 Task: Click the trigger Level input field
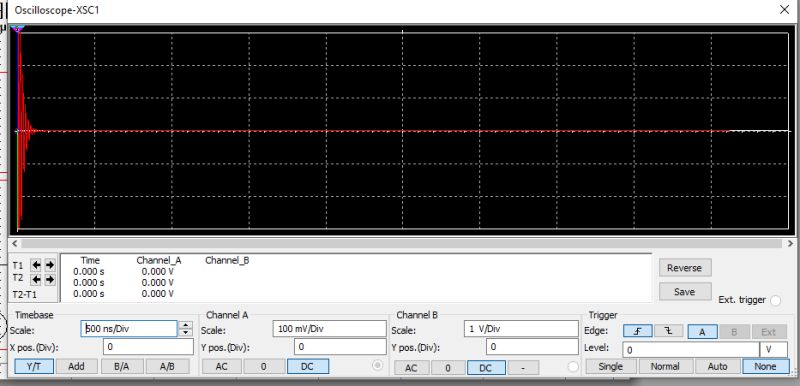pyautogui.click(x=691, y=350)
